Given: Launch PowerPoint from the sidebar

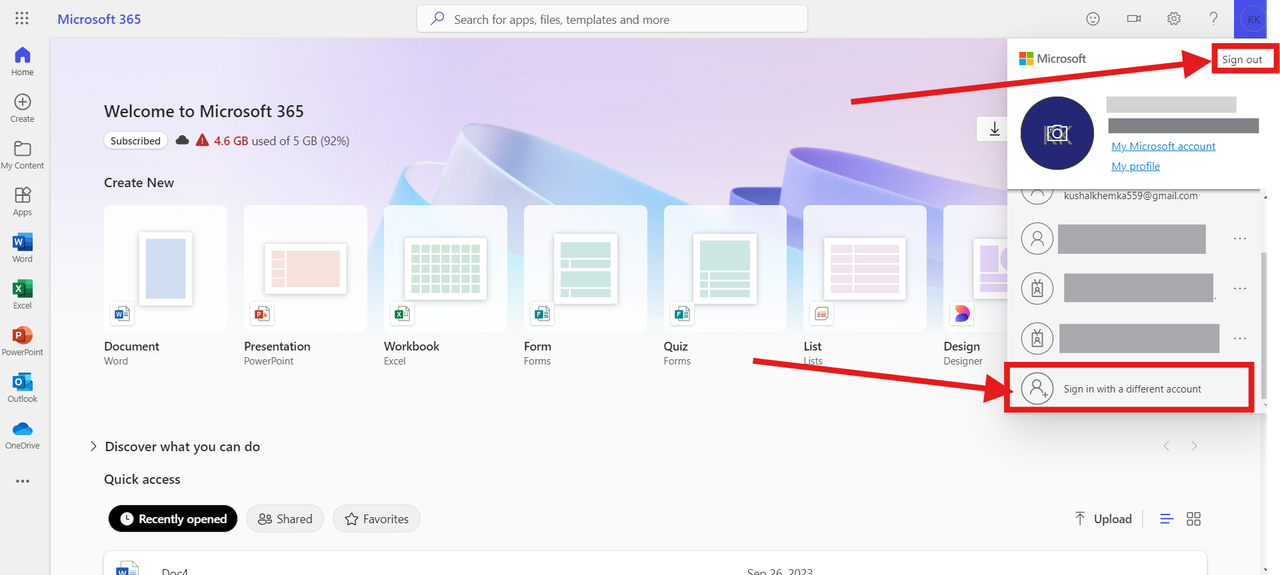Looking at the screenshot, I should coord(22,341).
